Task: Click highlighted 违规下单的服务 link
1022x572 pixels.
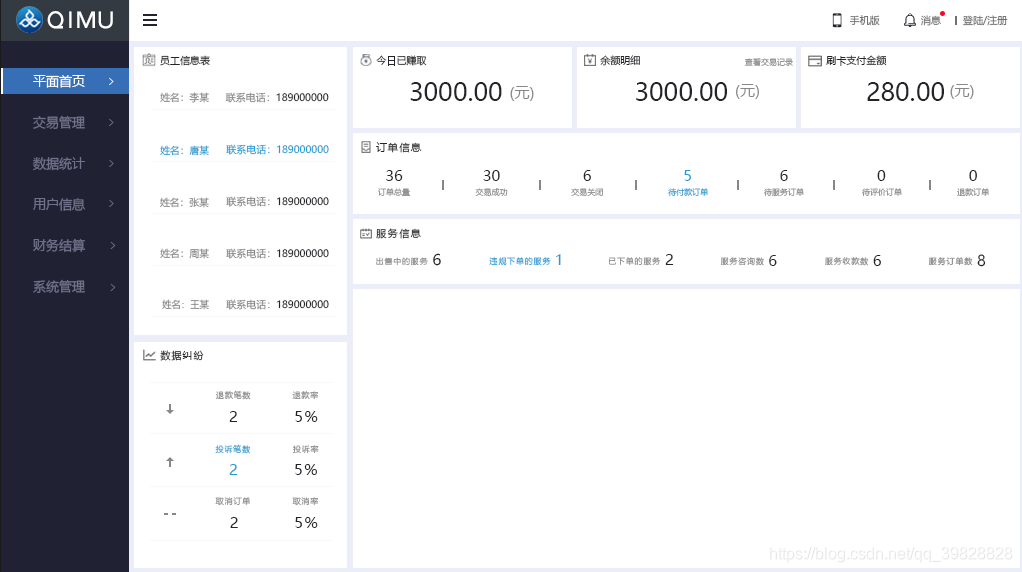Action: [x=525, y=261]
